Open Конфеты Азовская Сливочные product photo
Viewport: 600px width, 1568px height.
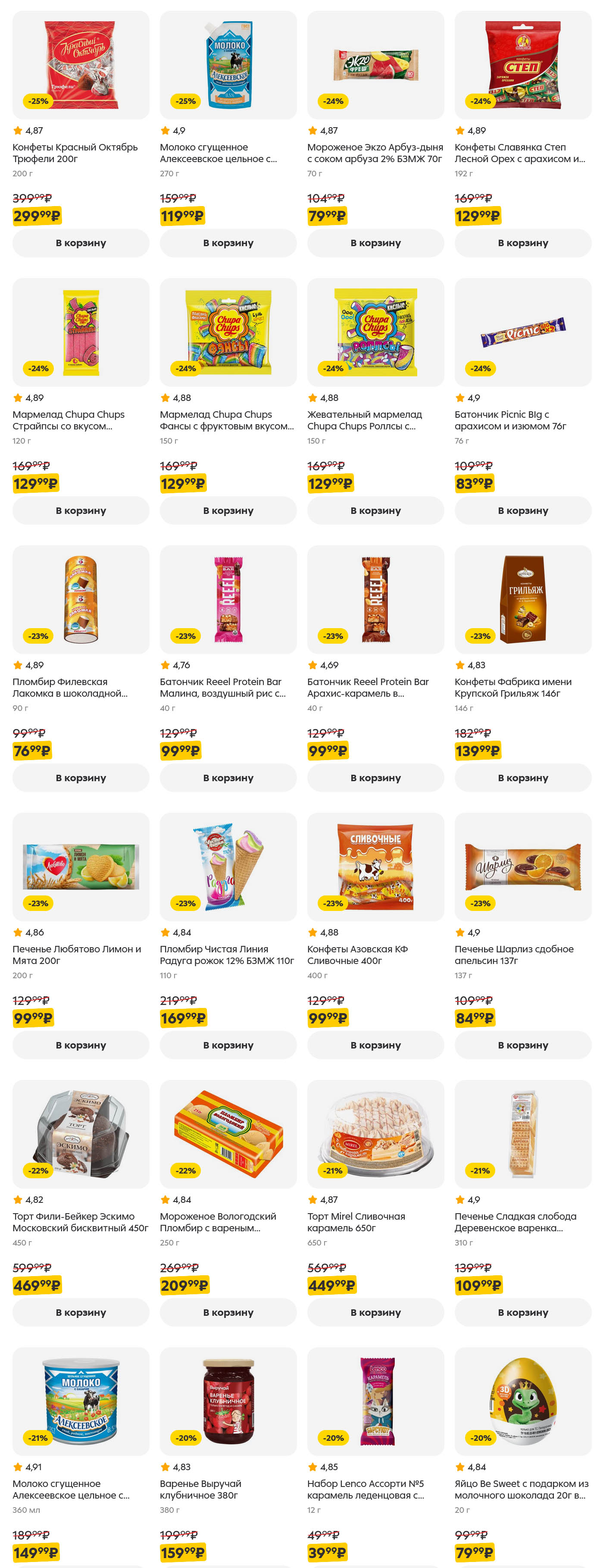[x=375, y=866]
